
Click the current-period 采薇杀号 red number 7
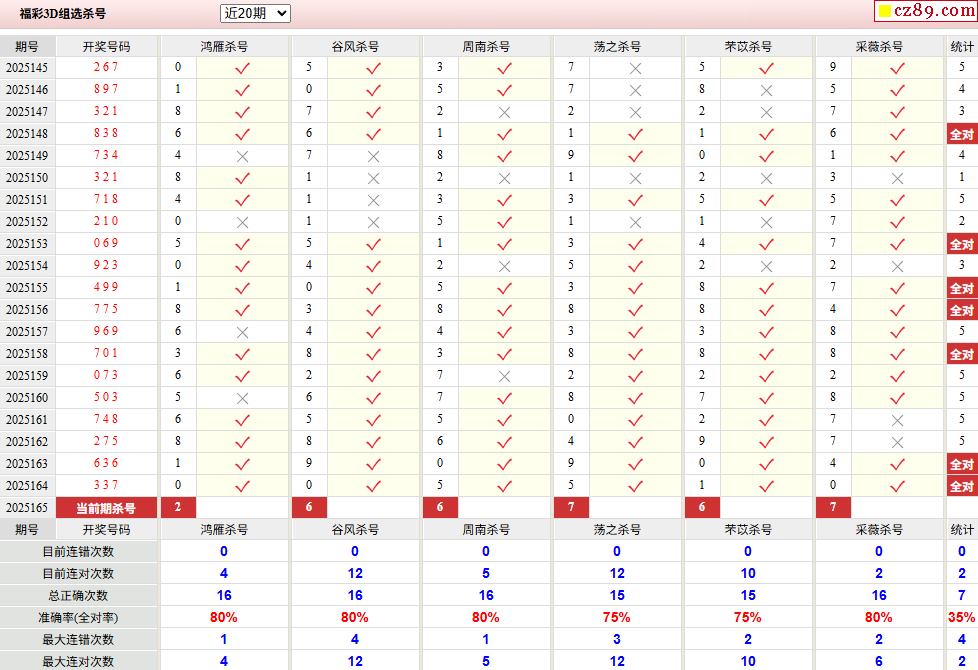[833, 507]
